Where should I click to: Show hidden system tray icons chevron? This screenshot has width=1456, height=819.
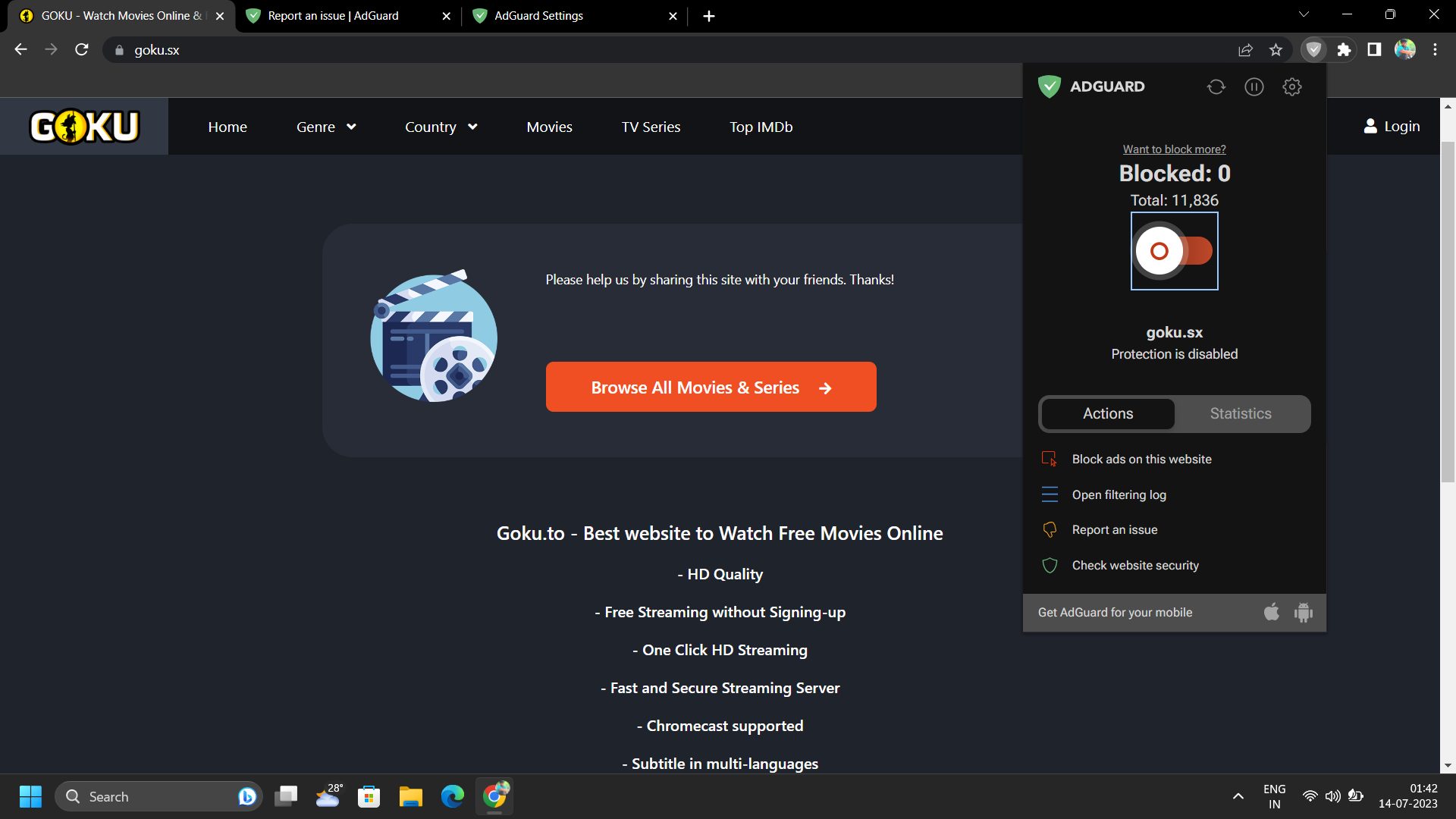[x=1238, y=796]
